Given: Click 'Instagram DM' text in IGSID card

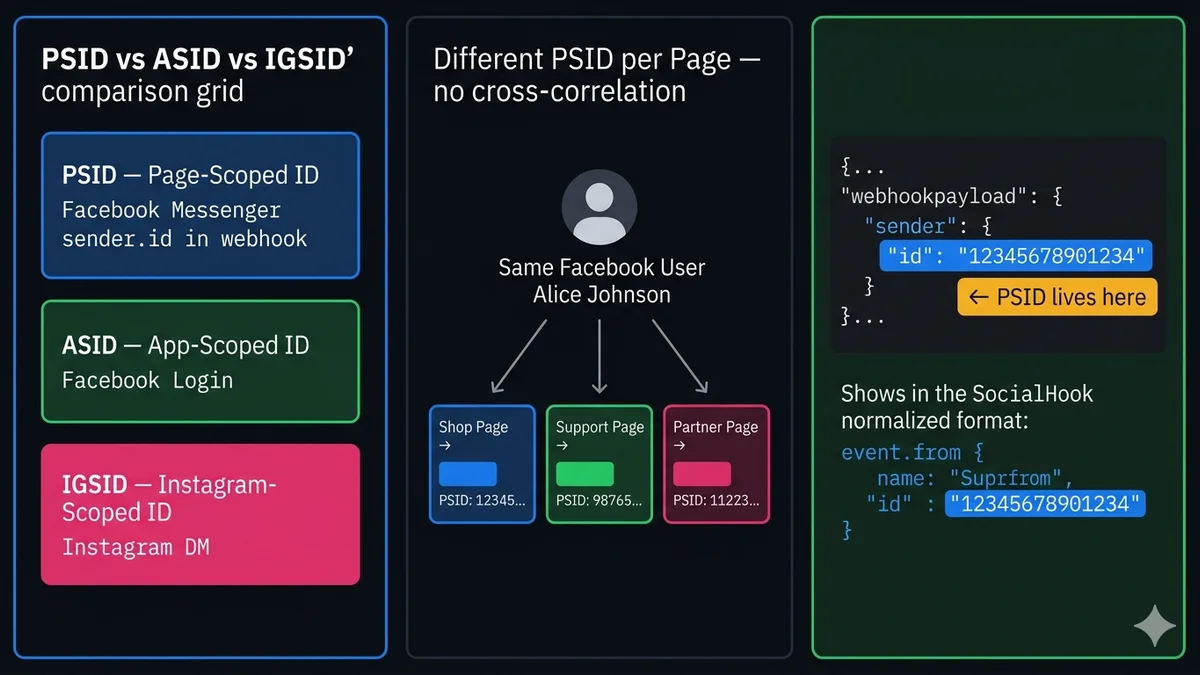Looking at the screenshot, I should 135,547.
